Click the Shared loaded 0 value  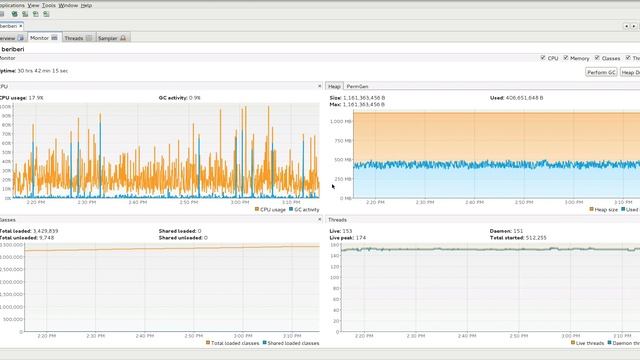(199, 231)
